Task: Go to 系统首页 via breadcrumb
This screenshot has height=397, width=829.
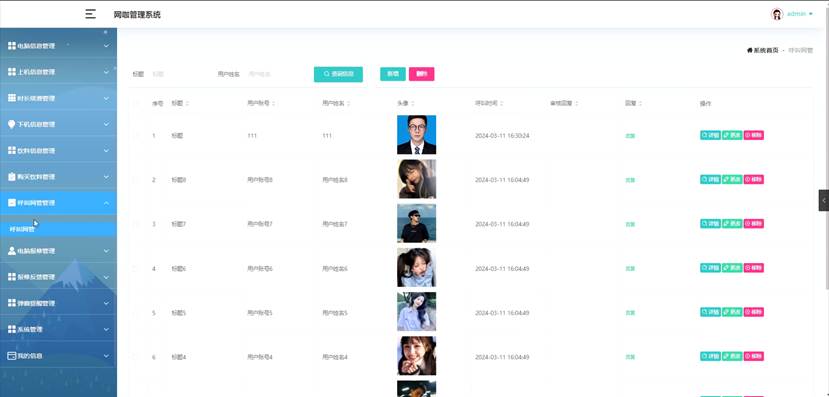Action: pyautogui.click(x=766, y=50)
